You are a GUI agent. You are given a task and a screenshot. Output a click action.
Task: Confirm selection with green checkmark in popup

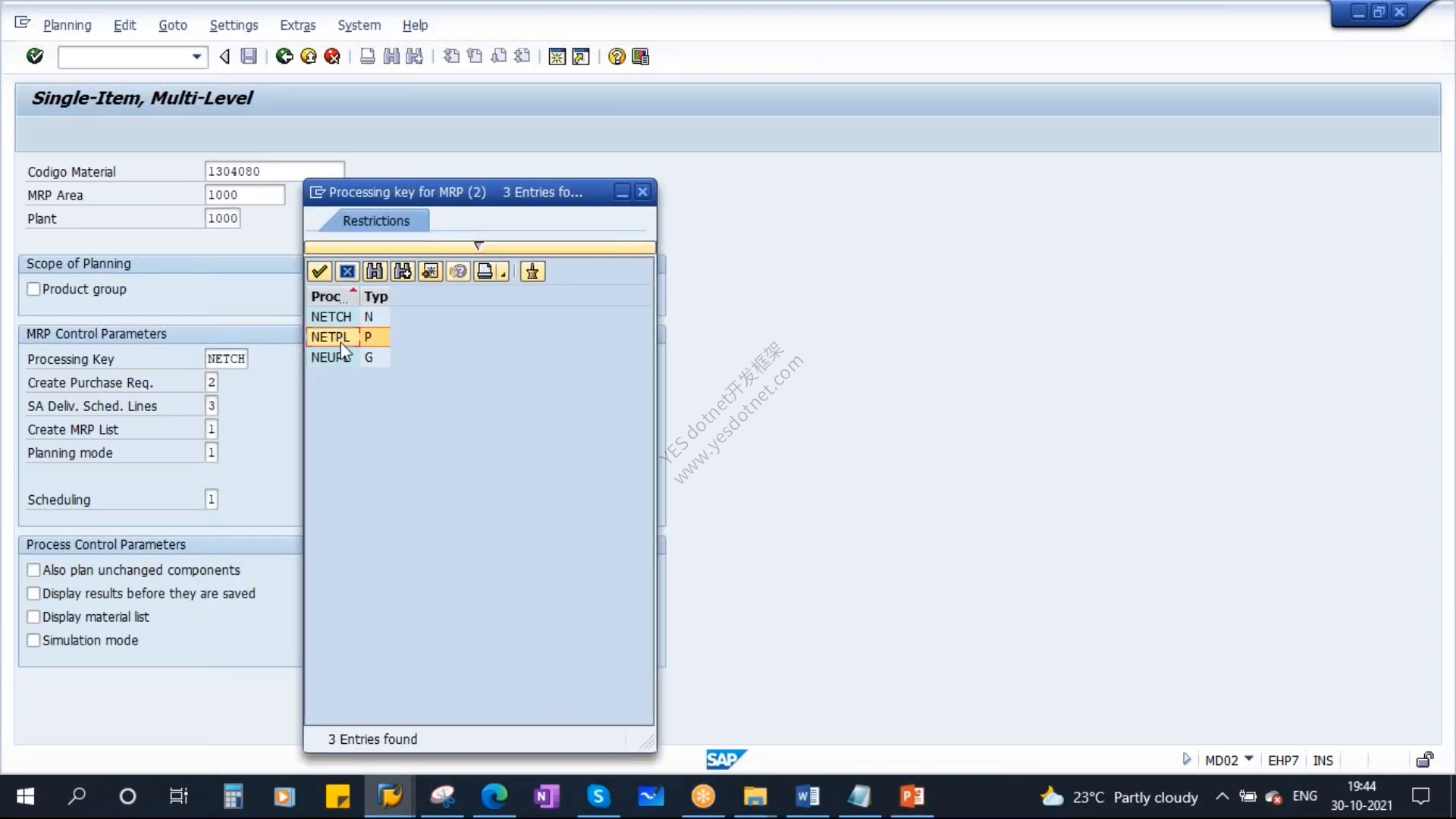319,271
